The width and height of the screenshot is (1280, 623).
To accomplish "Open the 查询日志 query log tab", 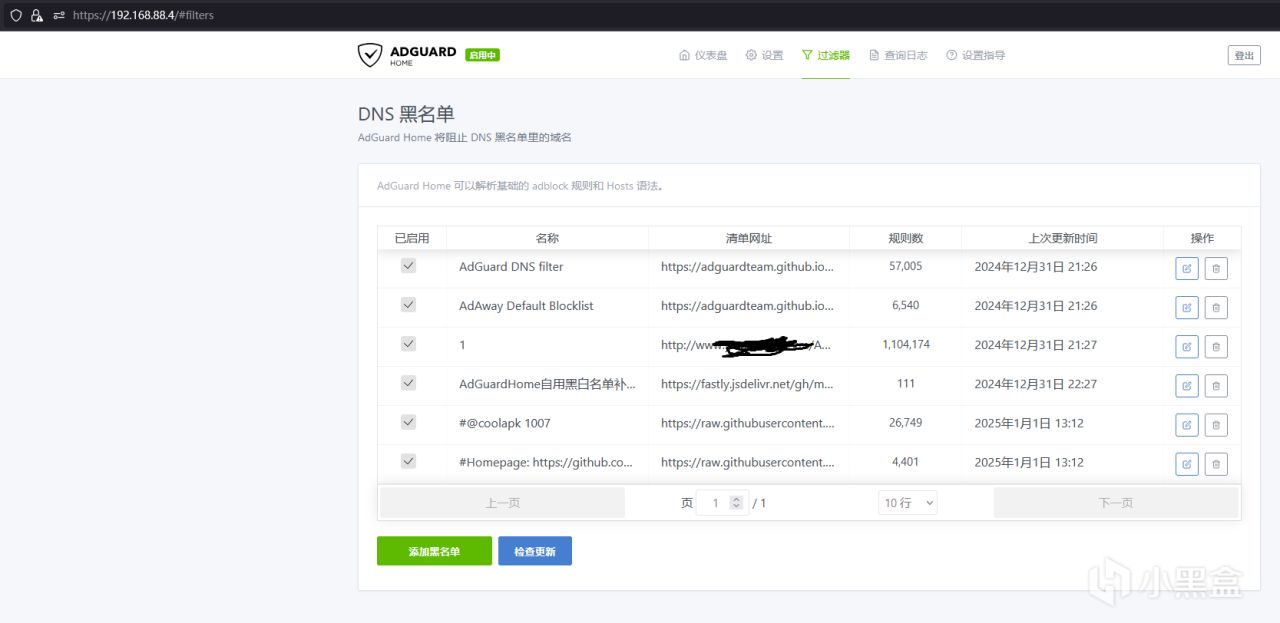I will click(898, 55).
